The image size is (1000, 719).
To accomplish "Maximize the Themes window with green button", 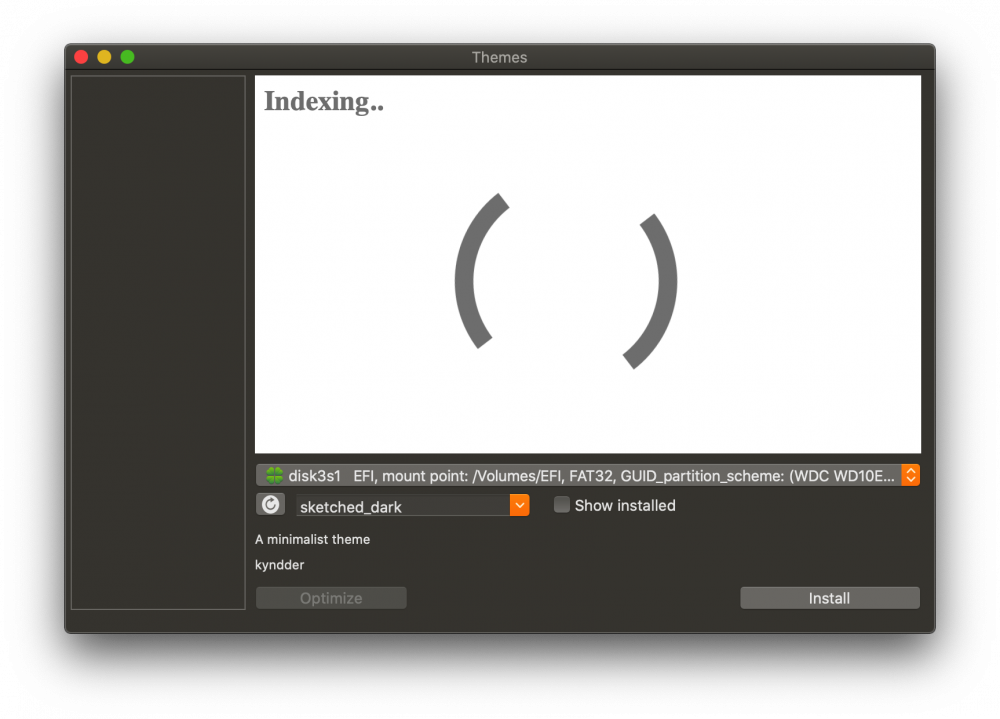I will (128, 57).
